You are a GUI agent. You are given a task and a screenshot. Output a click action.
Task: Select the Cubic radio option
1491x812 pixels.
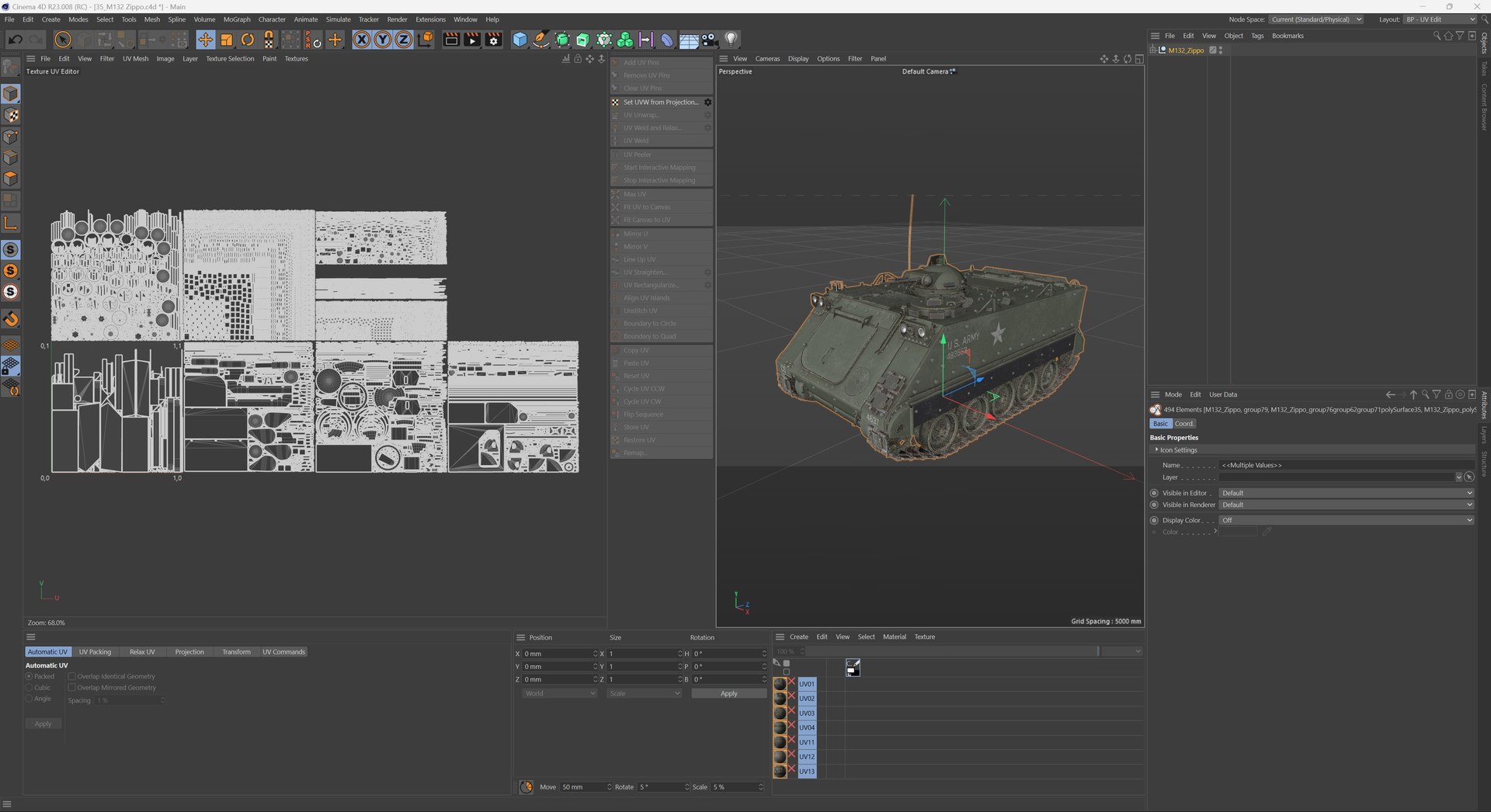pyautogui.click(x=29, y=688)
